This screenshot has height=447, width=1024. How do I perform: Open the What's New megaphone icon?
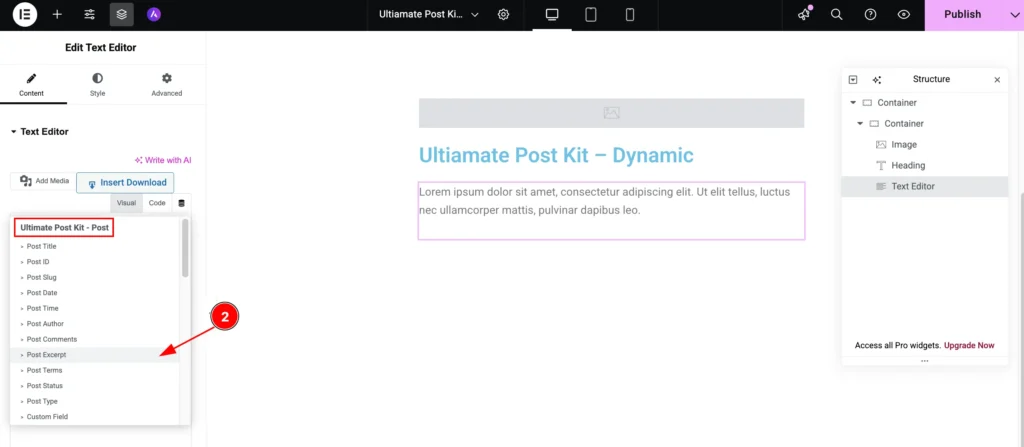click(804, 15)
